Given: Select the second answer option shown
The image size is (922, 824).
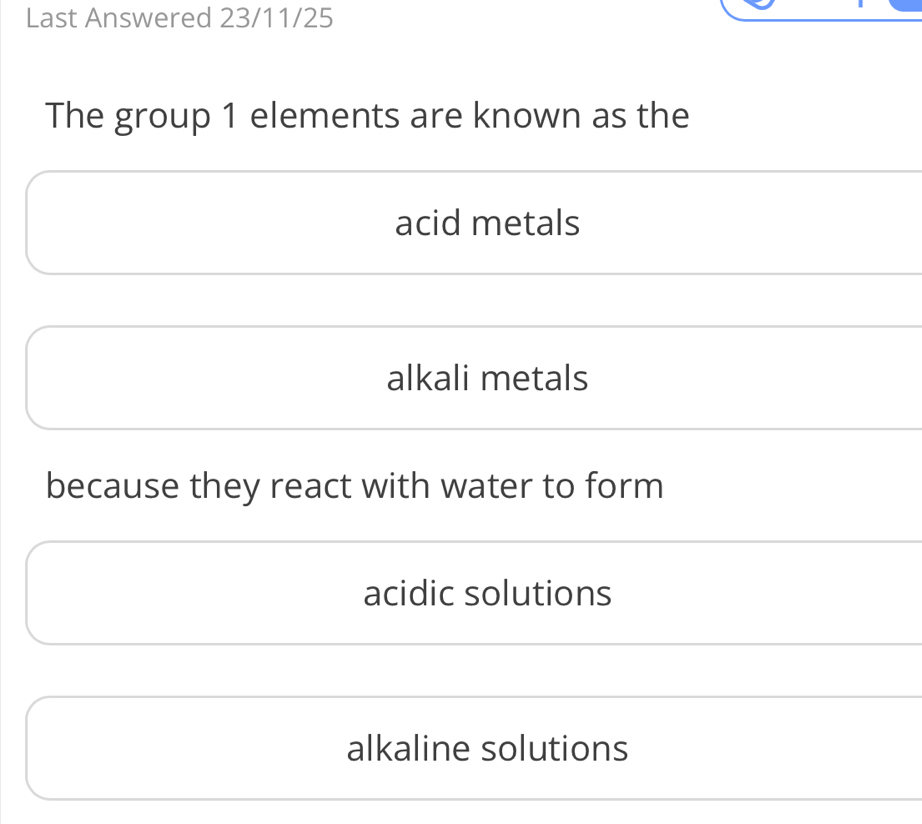Looking at the screenshot, I should click(x=487, y=377).
